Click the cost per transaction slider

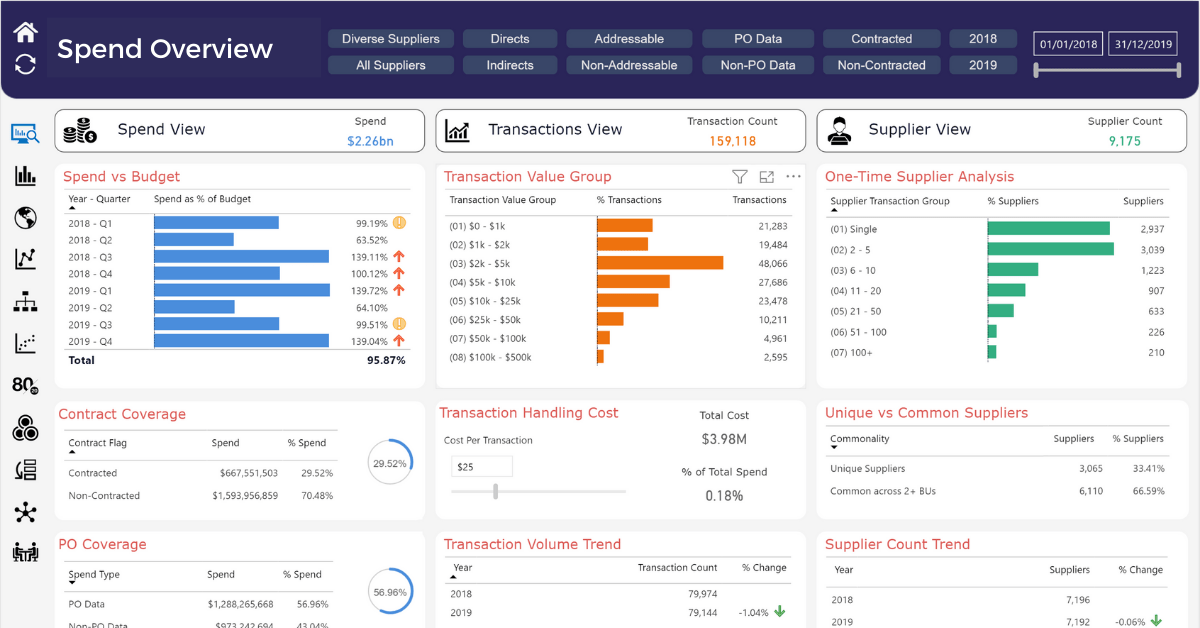point(497,491)
